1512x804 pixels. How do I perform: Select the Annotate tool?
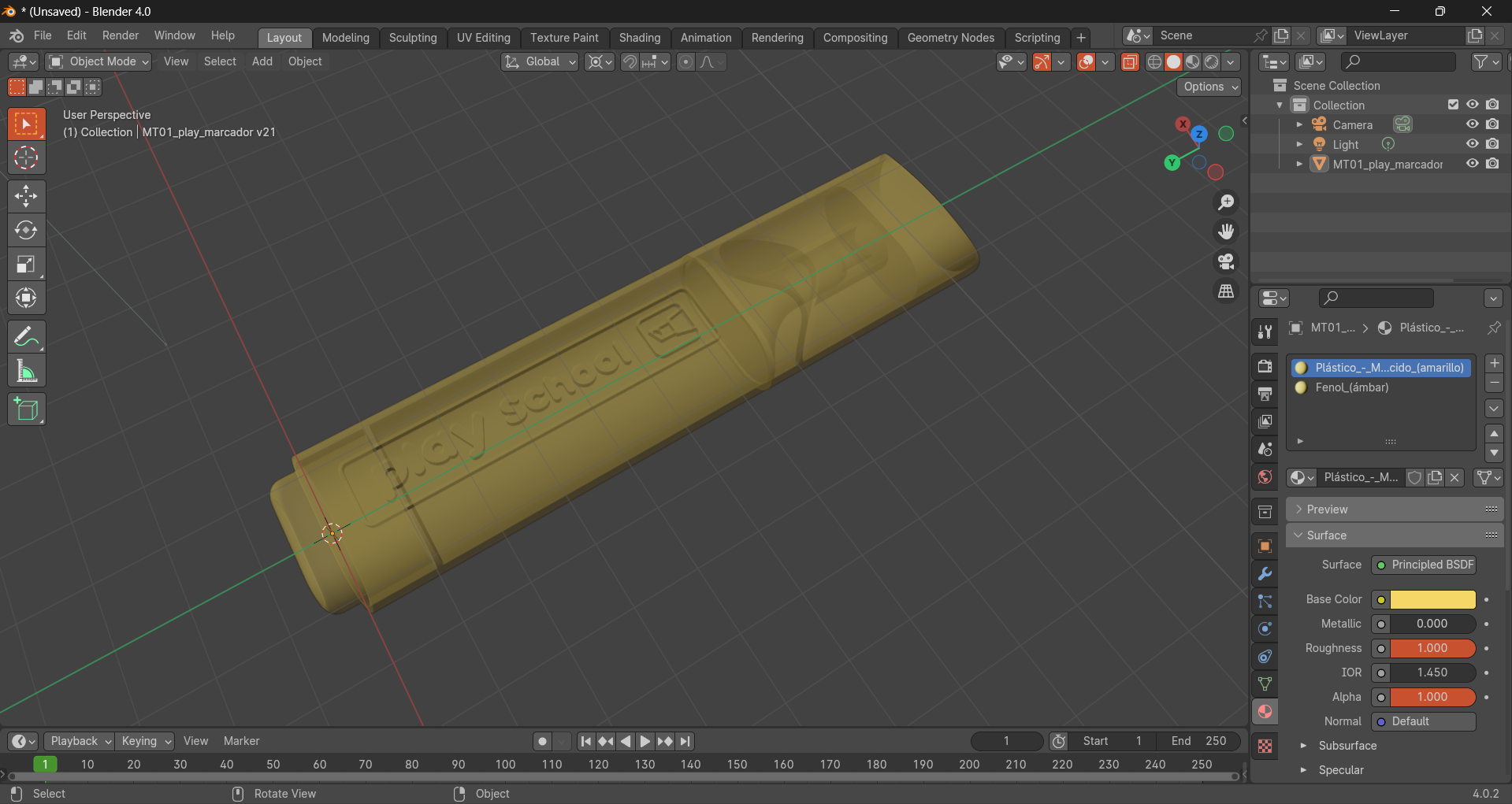[x=26, y=337]
